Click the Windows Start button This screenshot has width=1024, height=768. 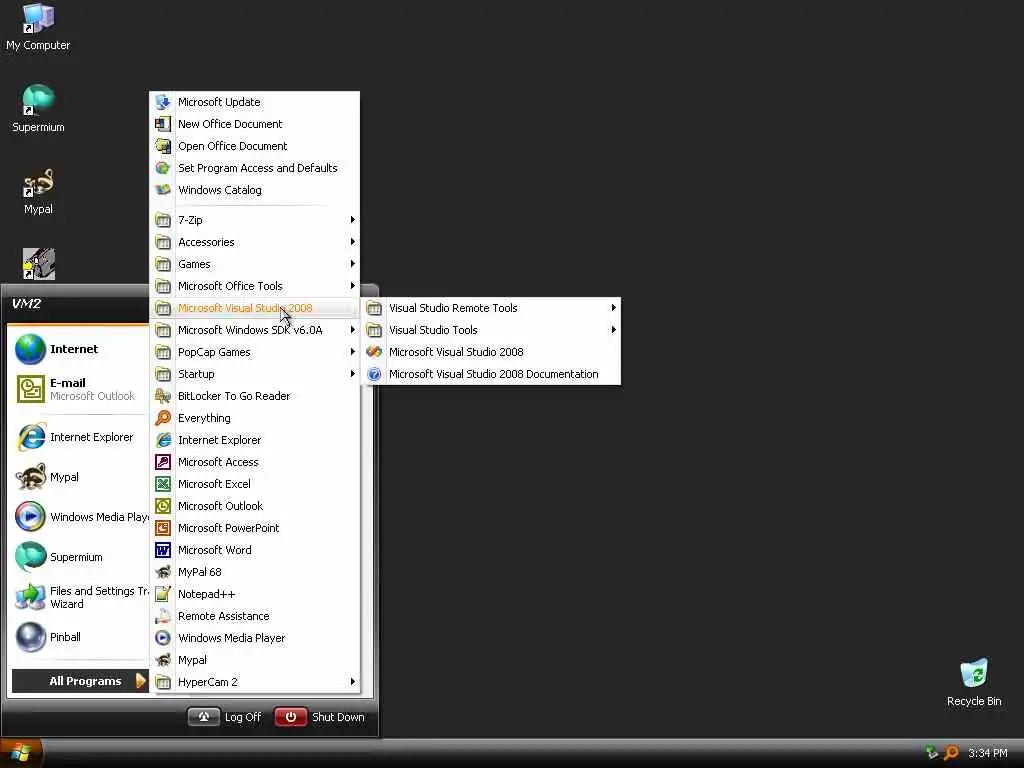tap(22, 753)
